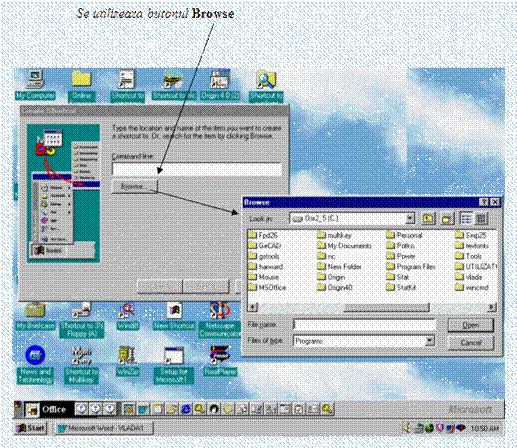Select the Shortcut to Multikey desktop icon
Image resolution: width=517 pixels, height=448 pixels.
pyautogui.click(x=81, y=365)
